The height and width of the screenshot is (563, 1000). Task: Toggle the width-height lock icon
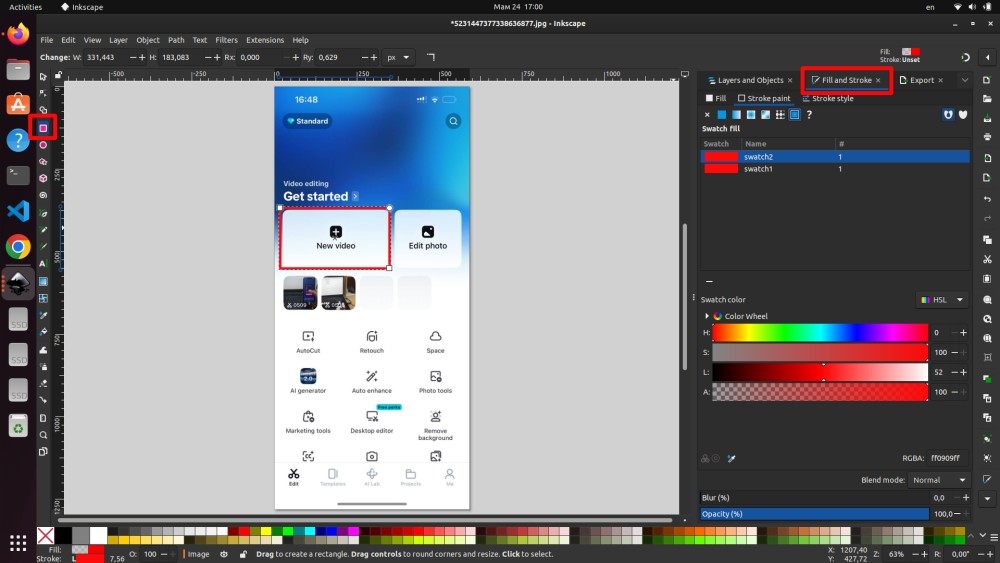(x=59, y=75)
